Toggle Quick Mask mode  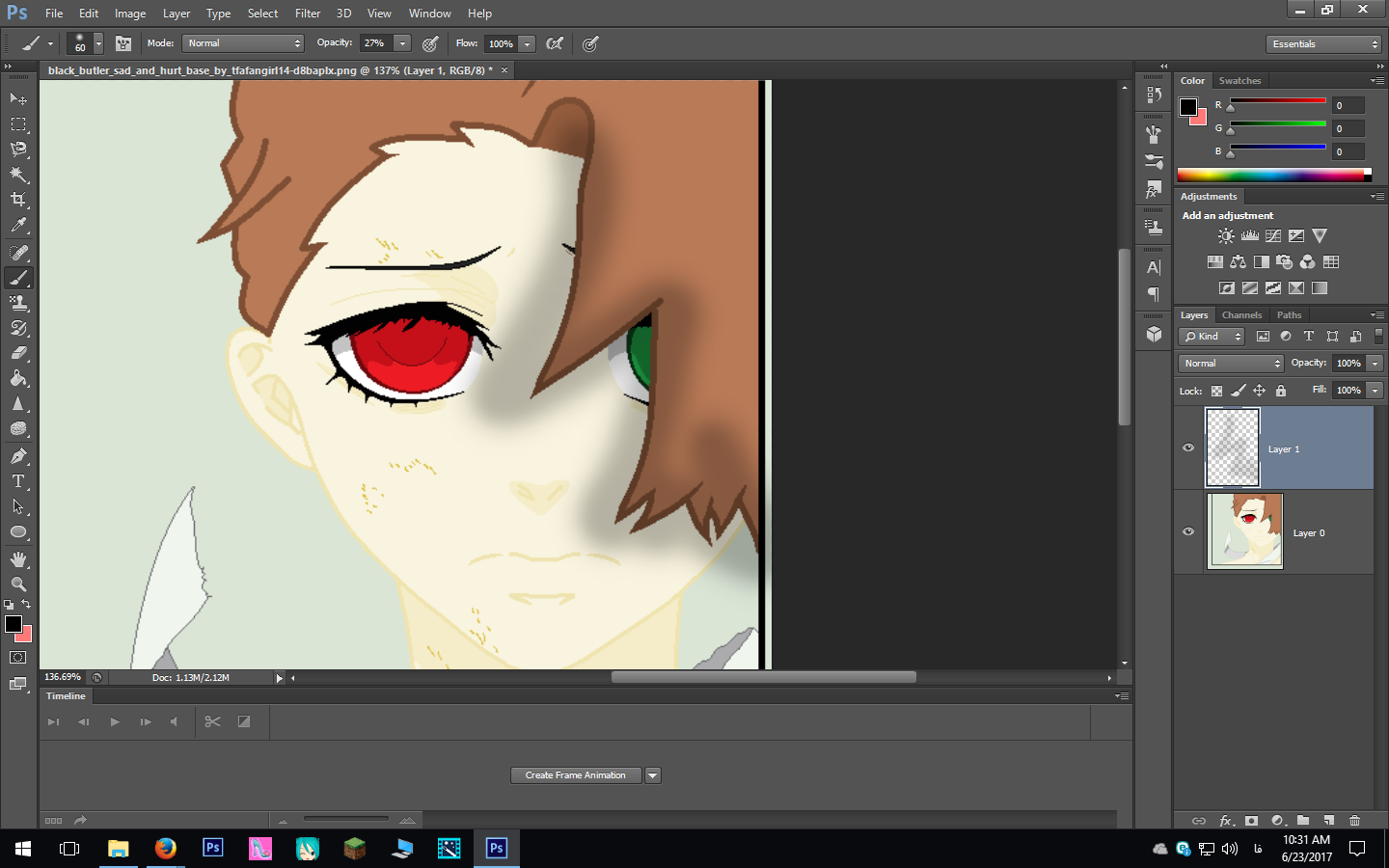tap(18, 658)
